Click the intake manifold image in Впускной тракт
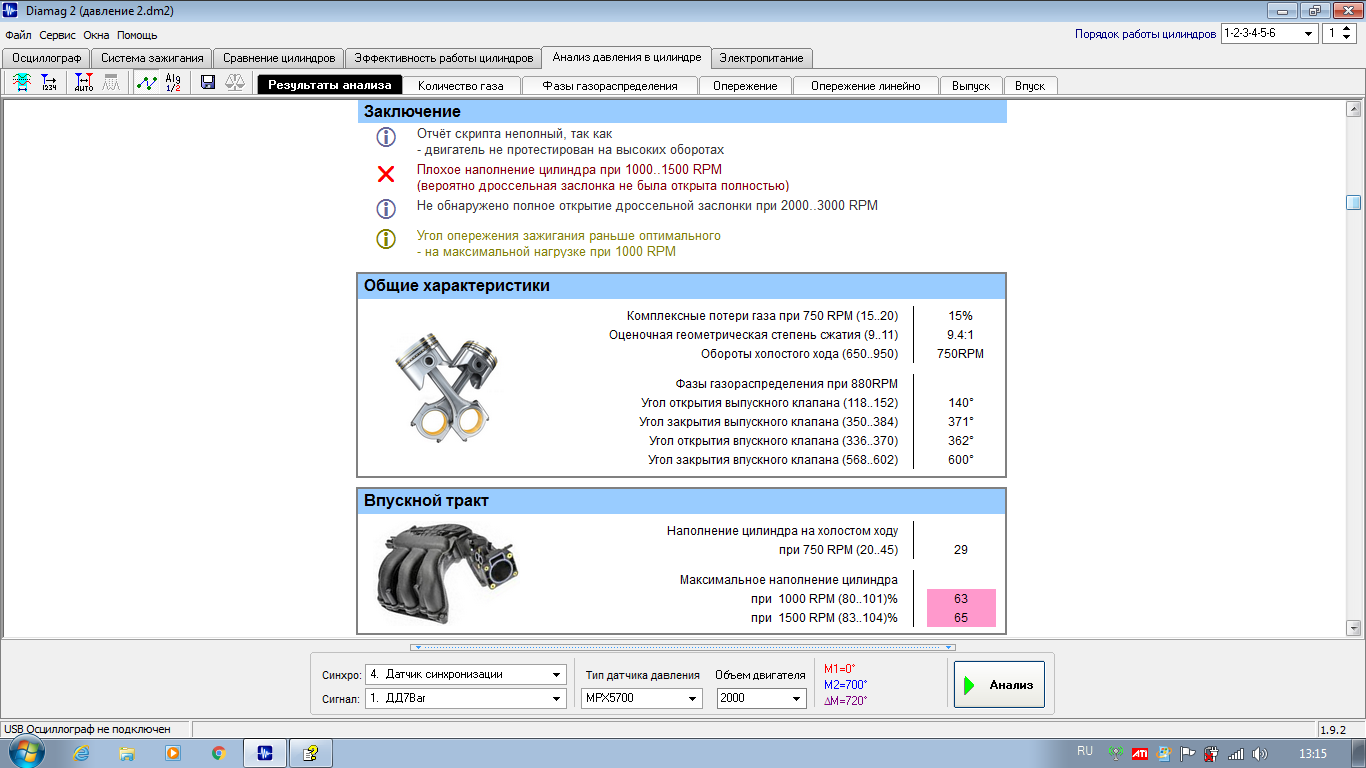 coord(447,574)
